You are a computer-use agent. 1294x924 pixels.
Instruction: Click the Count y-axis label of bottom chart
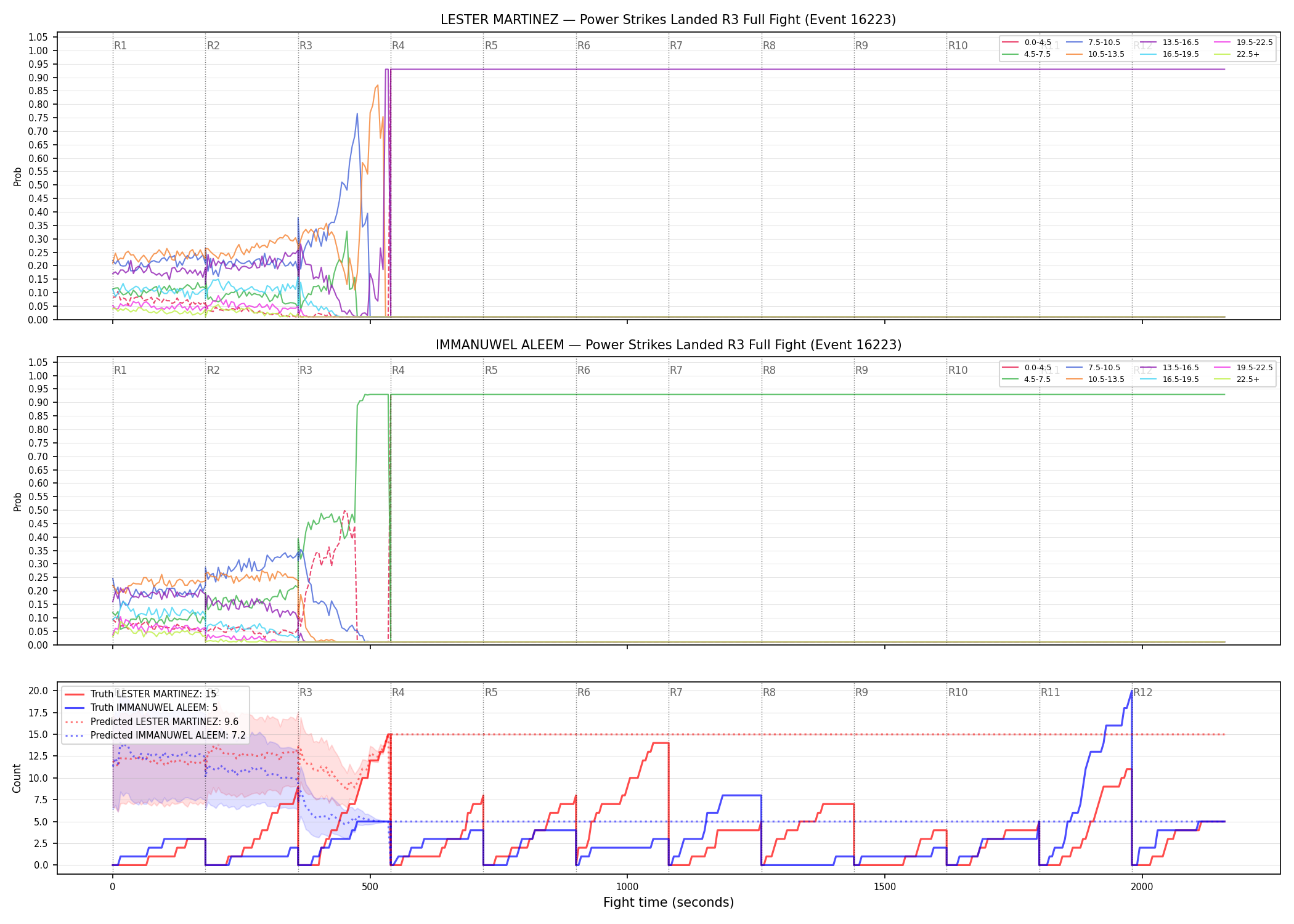pyautogui.click(x=17, y=778)
